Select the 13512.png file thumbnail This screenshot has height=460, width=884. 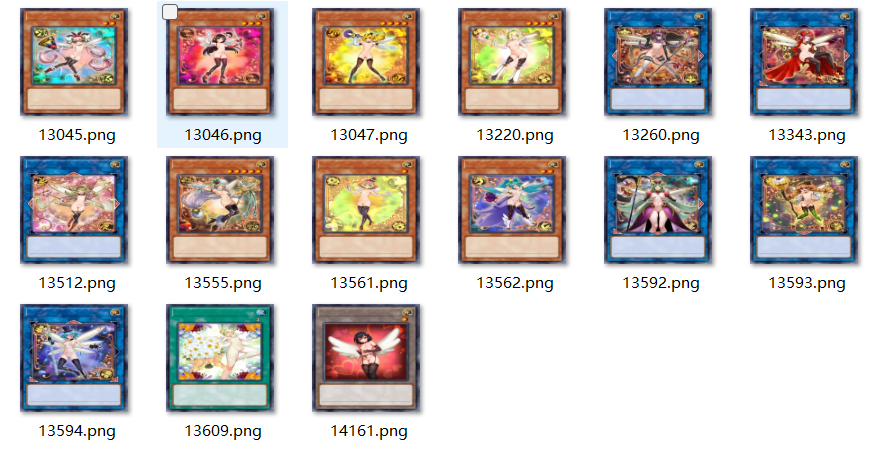coord(74,210)
